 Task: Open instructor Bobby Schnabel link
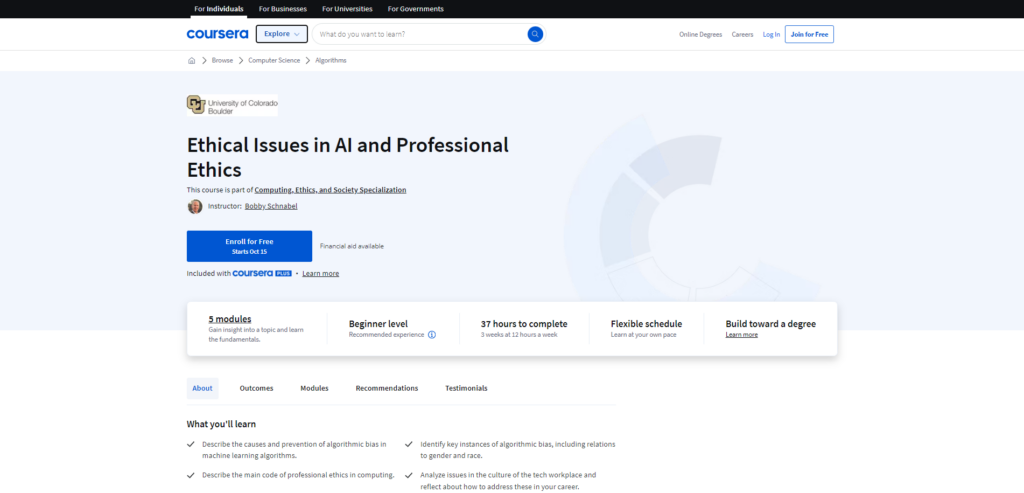tap(271, 206)
